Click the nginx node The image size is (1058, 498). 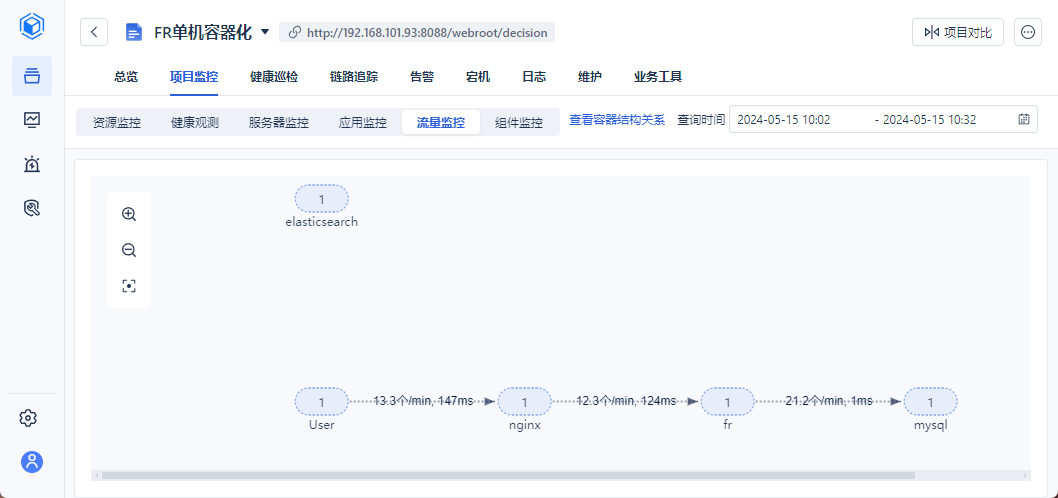click(x=524, y=402)
